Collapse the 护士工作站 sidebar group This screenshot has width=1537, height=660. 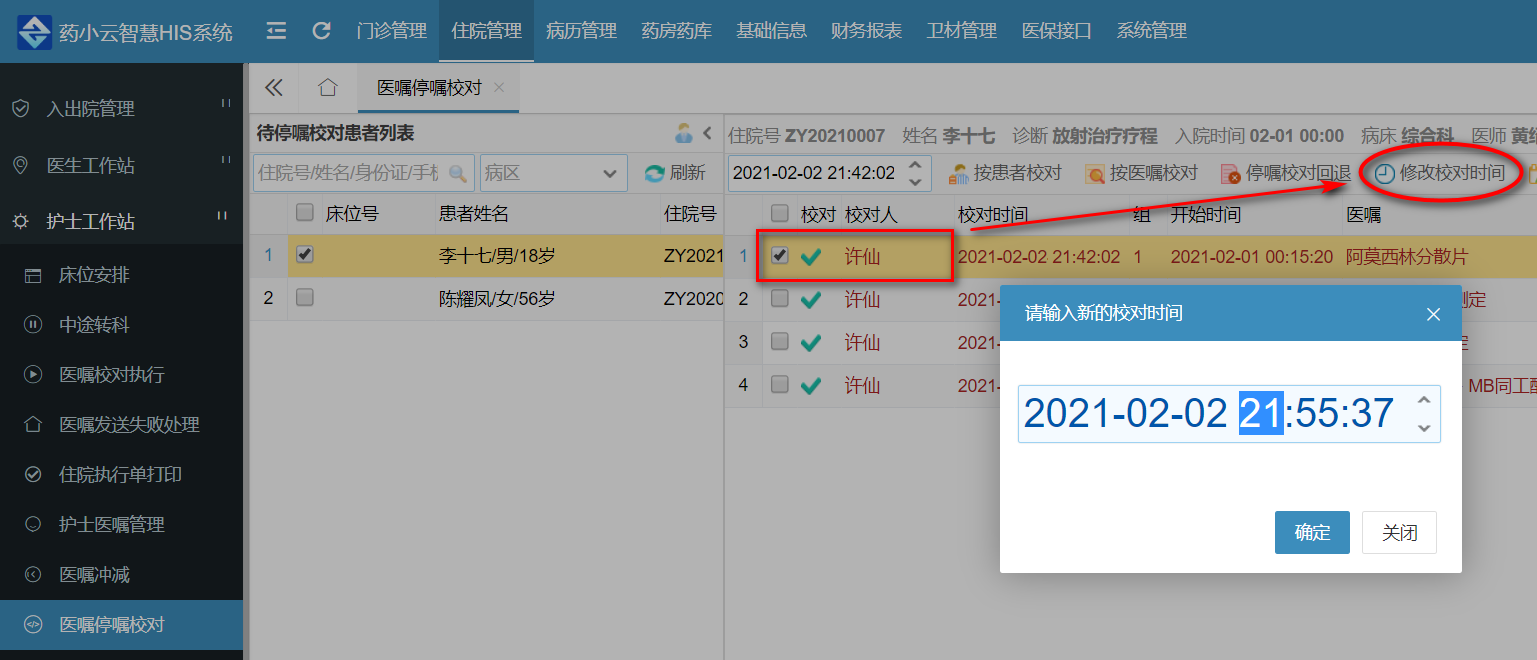click(121, 222)
